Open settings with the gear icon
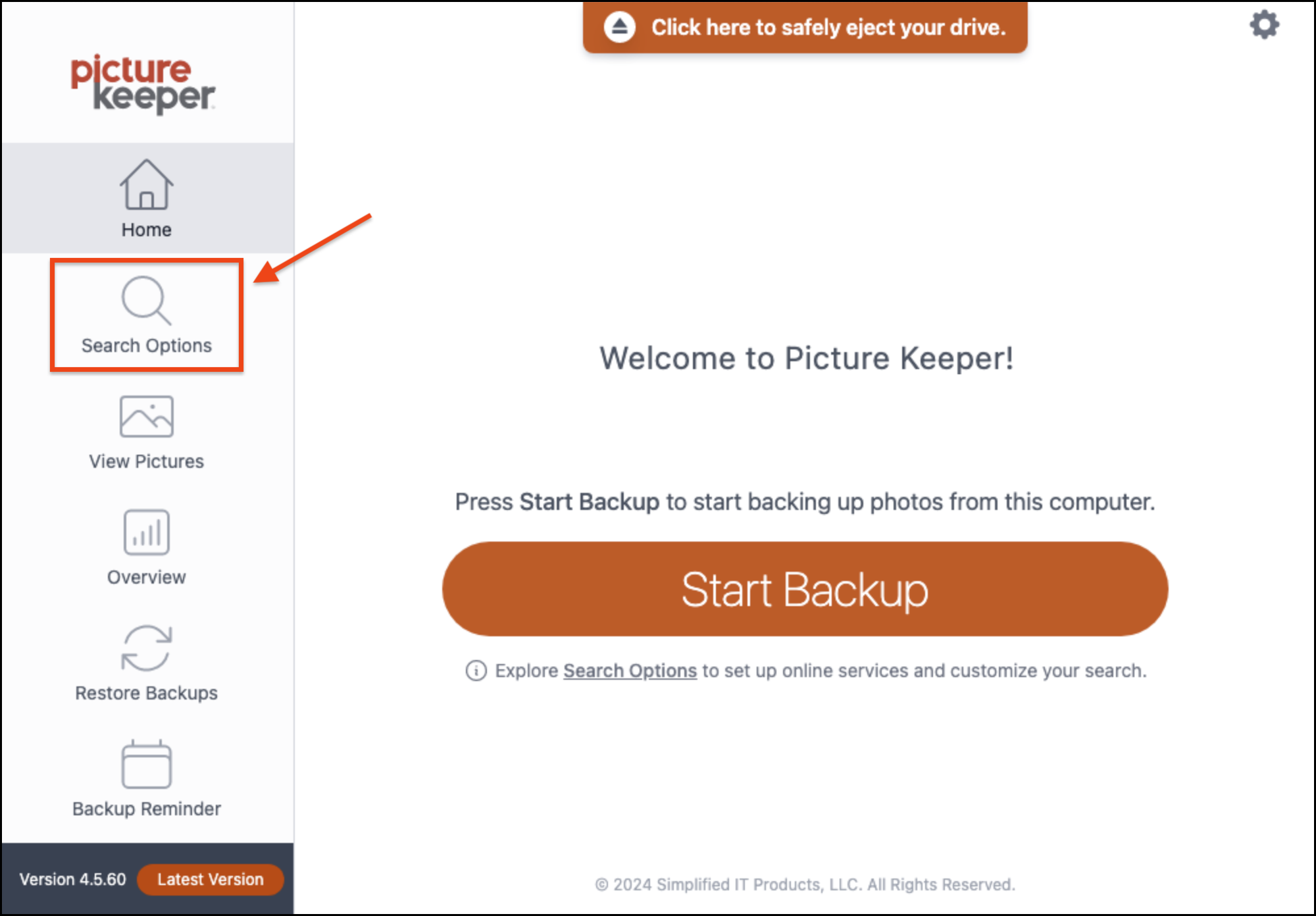This screenshot has width=1316, height=916. (1264, 25)
